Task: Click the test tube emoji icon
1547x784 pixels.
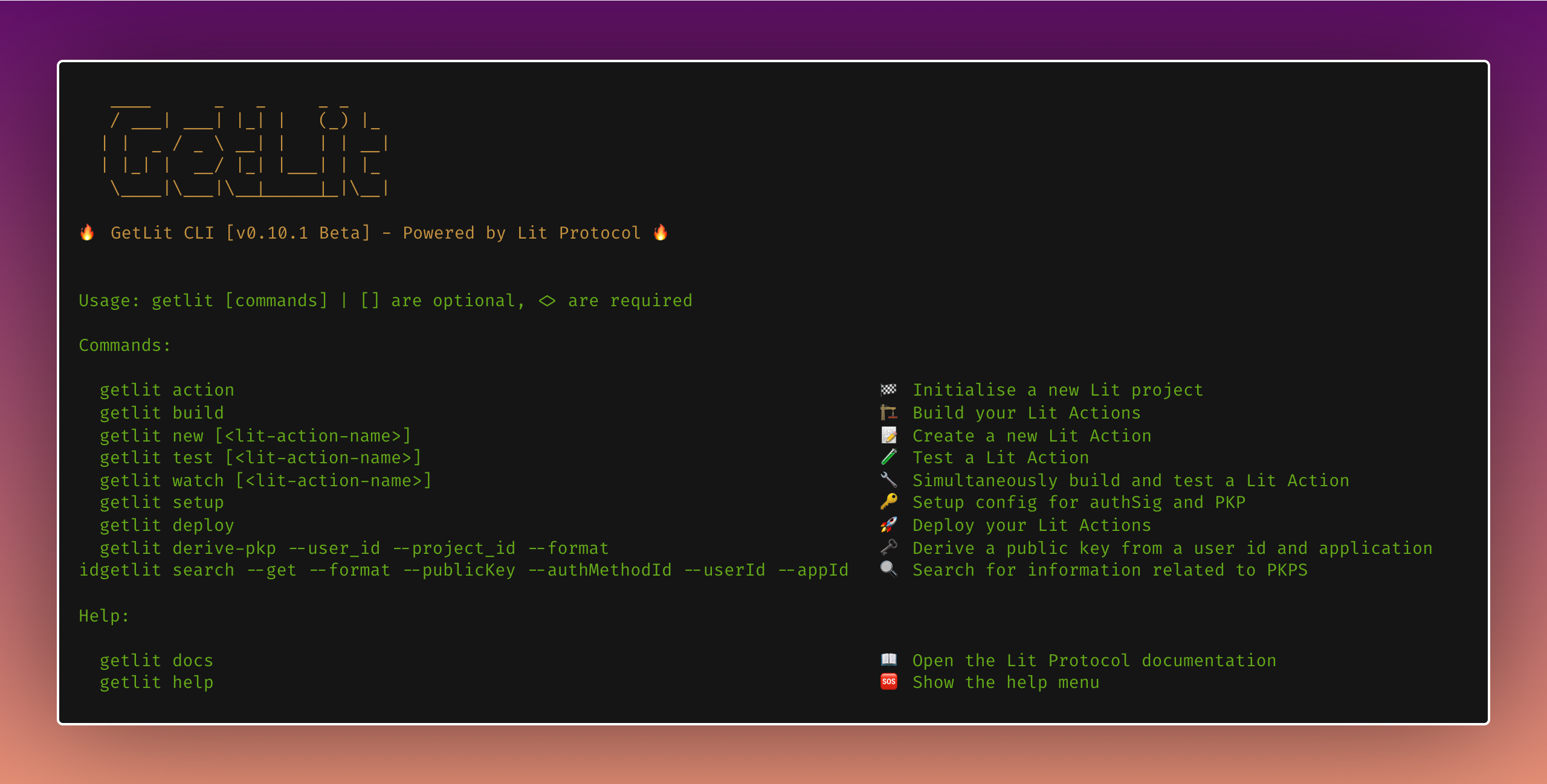Action: coord(888,457)
